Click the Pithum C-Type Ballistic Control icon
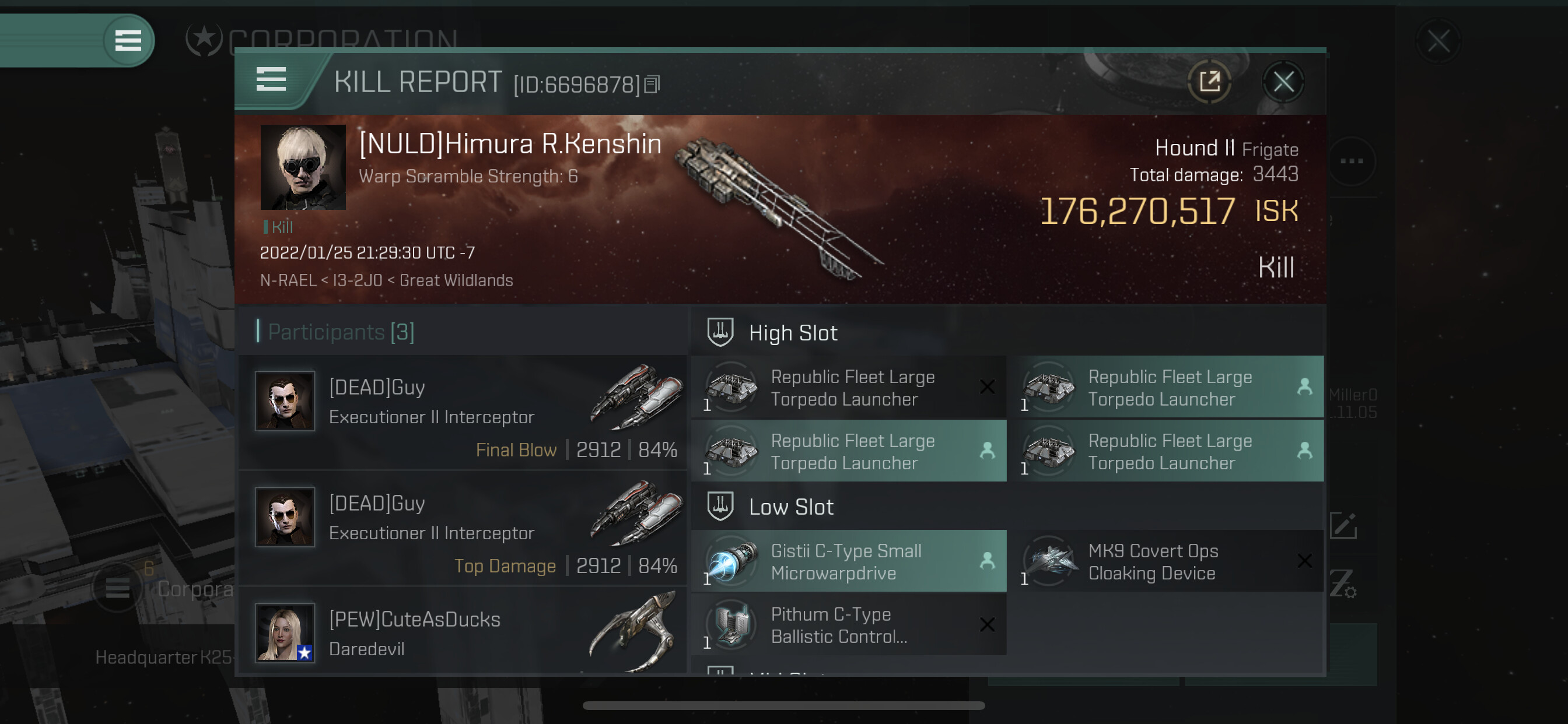The height and width of the screenshot is (724, 1568). 732,624
